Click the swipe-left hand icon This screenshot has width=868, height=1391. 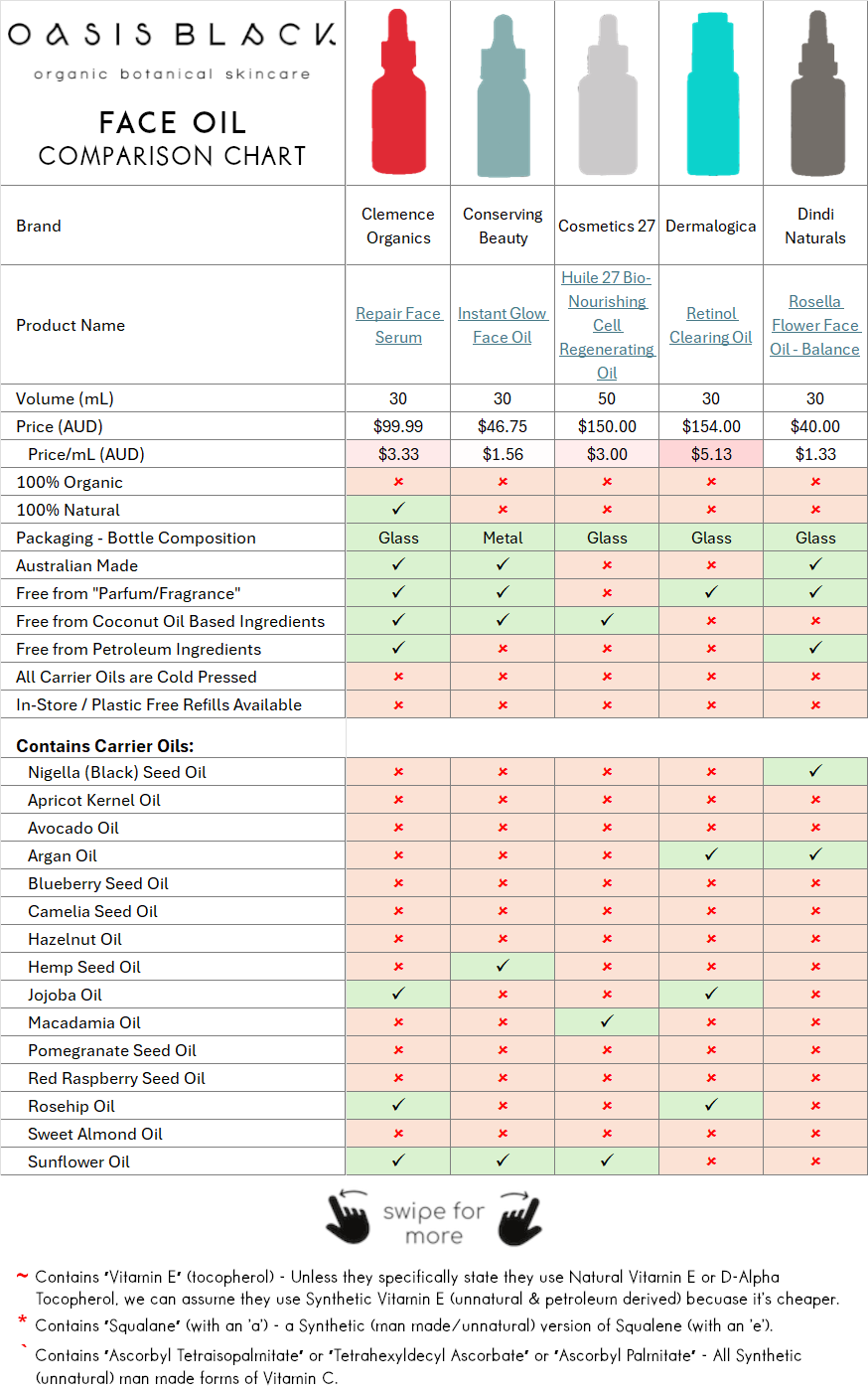pyautogui.click(x=348, y=1216)
